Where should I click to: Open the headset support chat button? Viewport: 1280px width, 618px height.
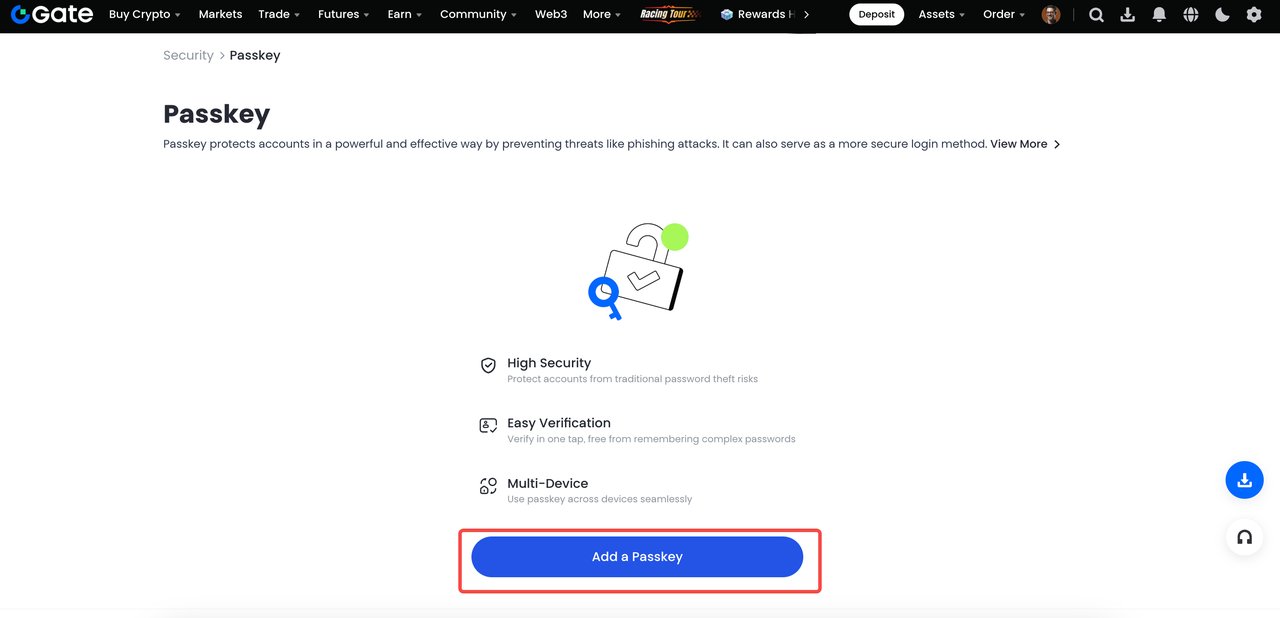coord(1244,537)
